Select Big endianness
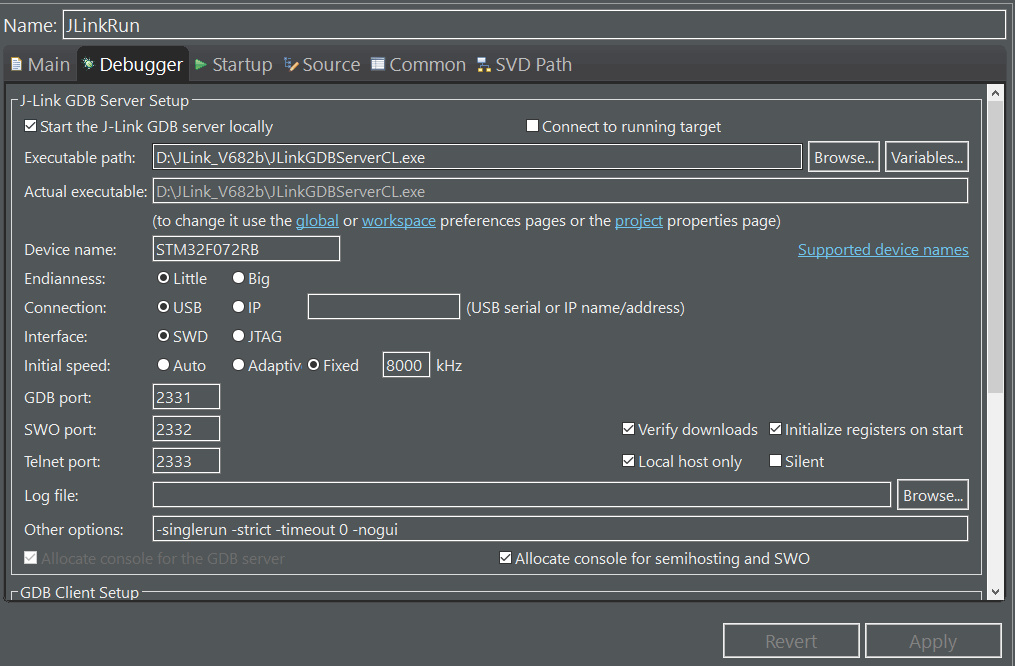This screenshot has height=666, width=1015. [x=239, y=278]
